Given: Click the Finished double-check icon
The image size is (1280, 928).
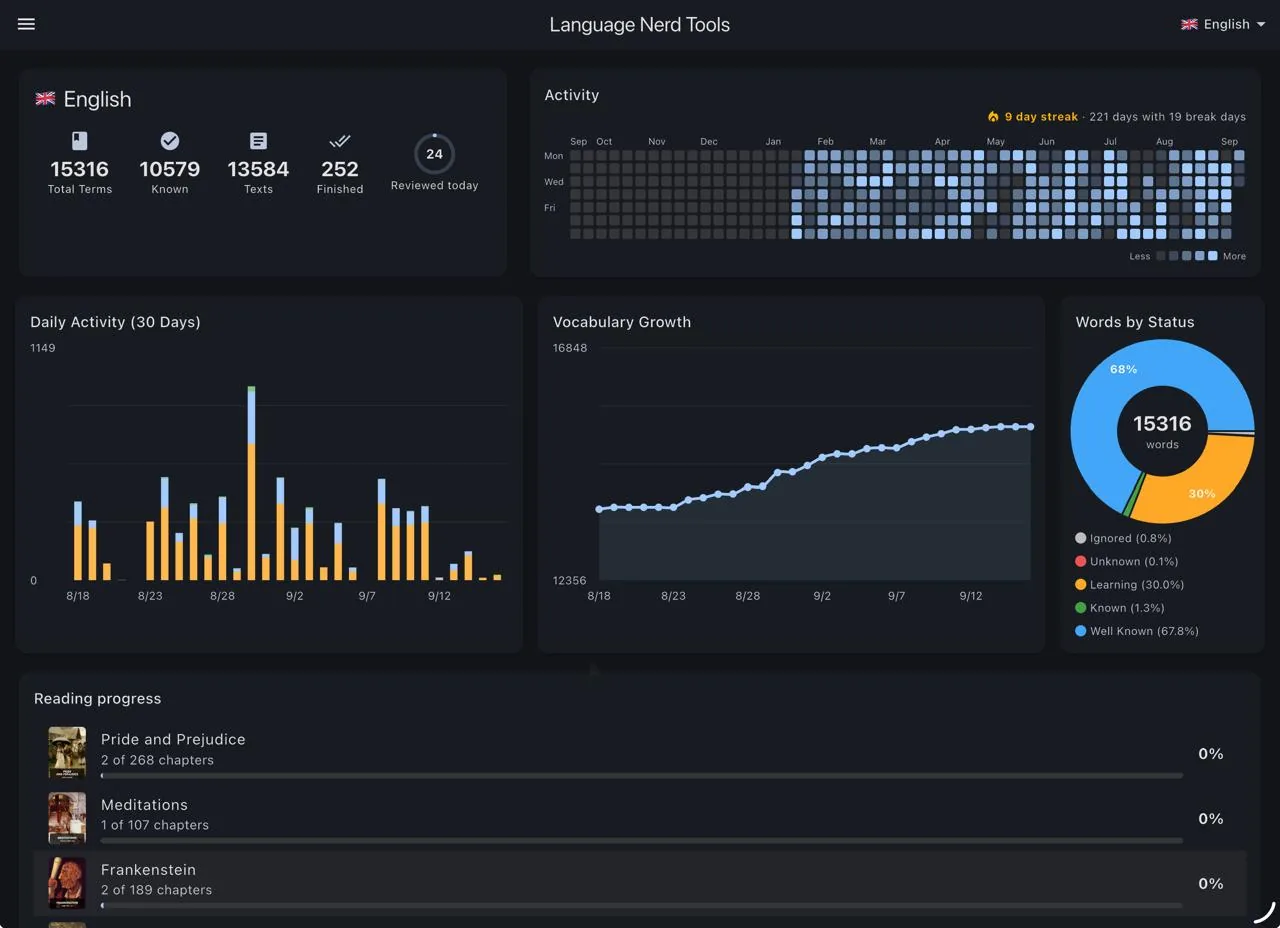Looking at the screenshot, I should 340,141.
